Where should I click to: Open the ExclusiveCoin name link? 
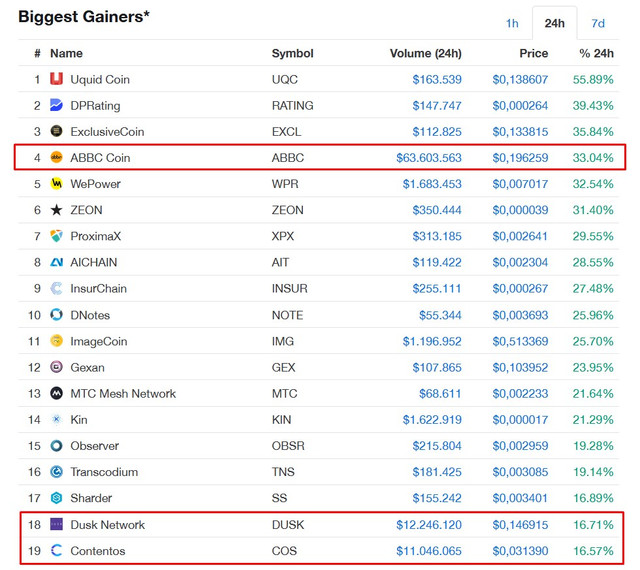click(x=107, y=131)
